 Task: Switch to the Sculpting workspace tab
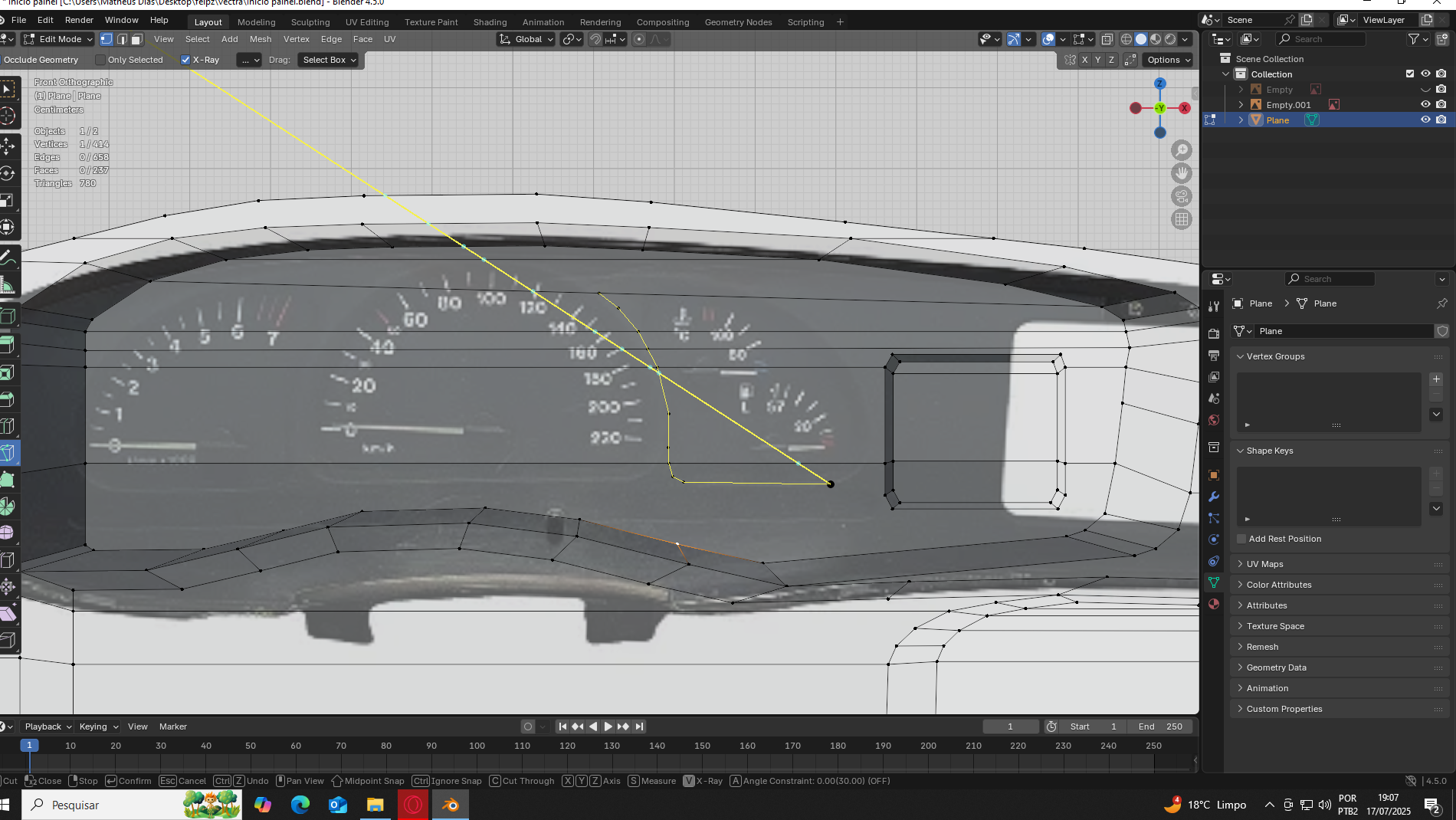(310, 22)
